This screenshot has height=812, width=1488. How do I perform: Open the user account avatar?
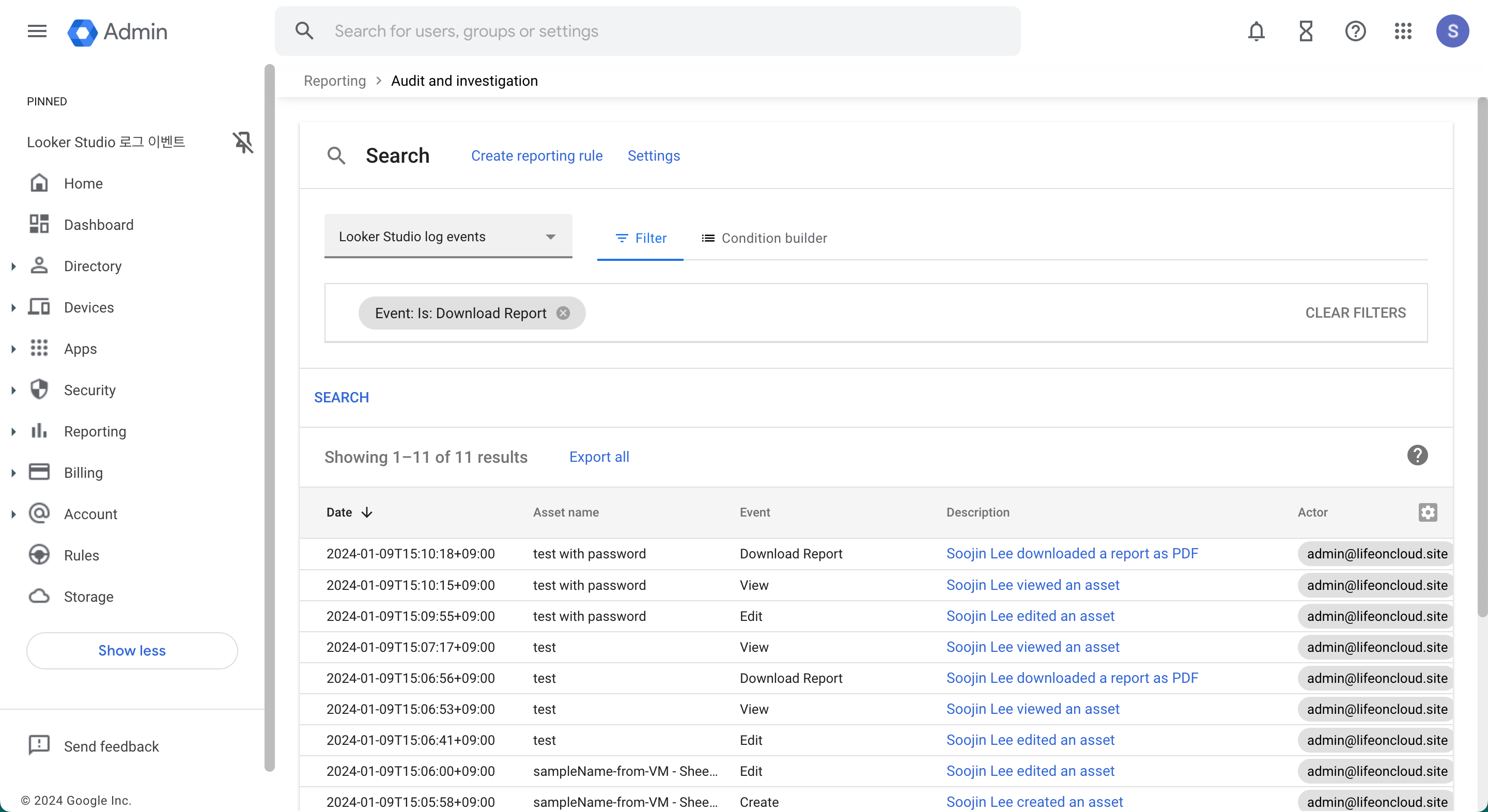(x=1452, y=31)
